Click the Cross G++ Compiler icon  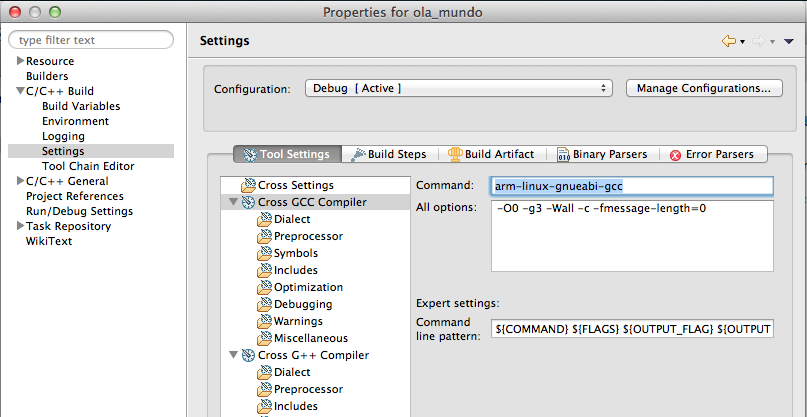pos(248,355)
